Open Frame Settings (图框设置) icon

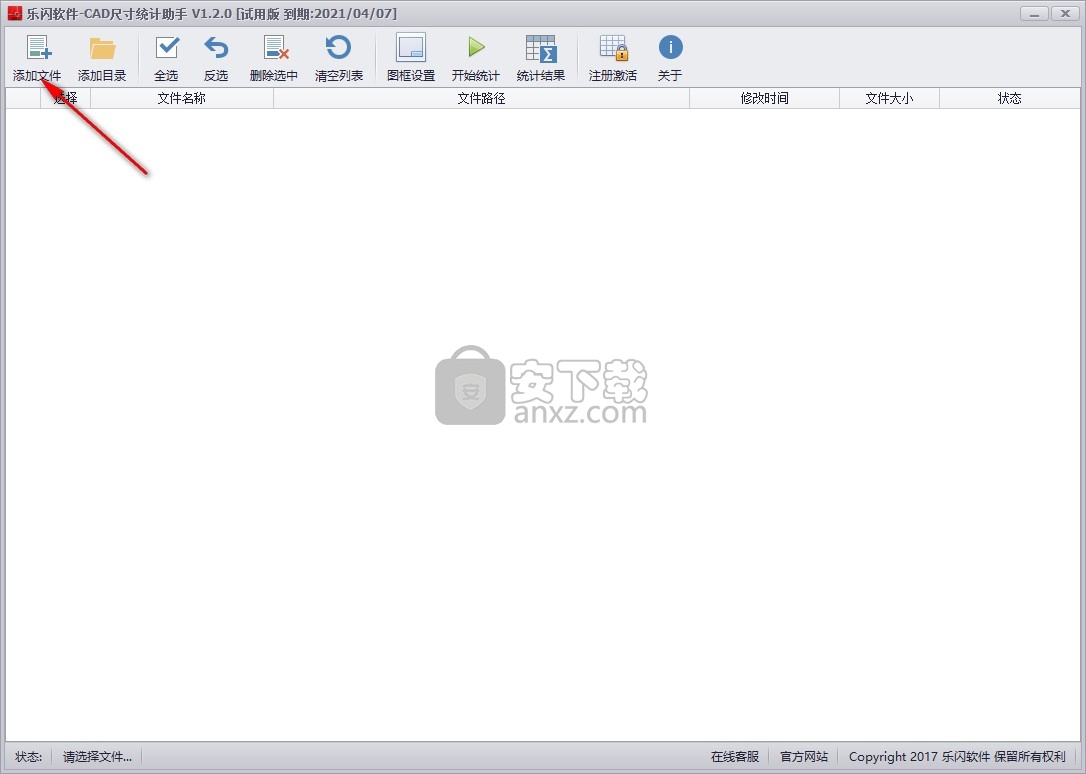click(x=411, y=48)
